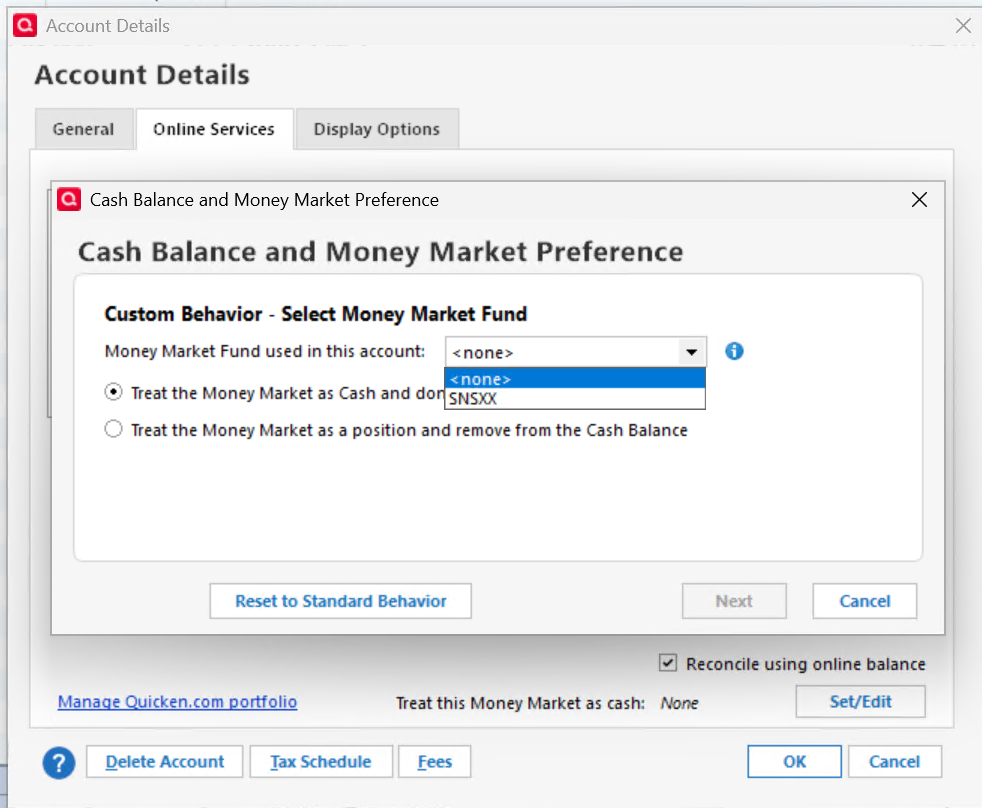The image size is (982, 808).
Task: Open the Tax Schedule button
Action: click(321, 762)
